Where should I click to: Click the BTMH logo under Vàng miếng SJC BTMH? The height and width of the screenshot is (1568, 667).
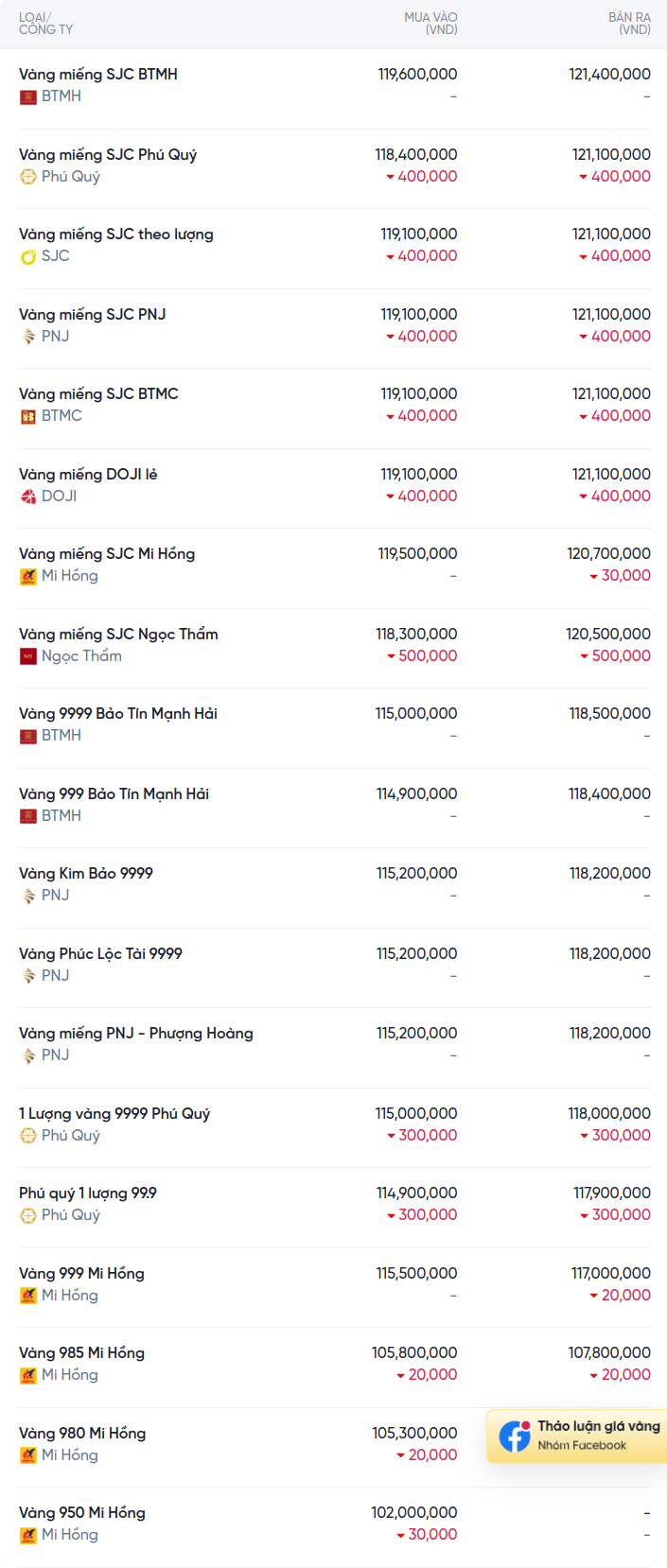click(x=28, y=96)
